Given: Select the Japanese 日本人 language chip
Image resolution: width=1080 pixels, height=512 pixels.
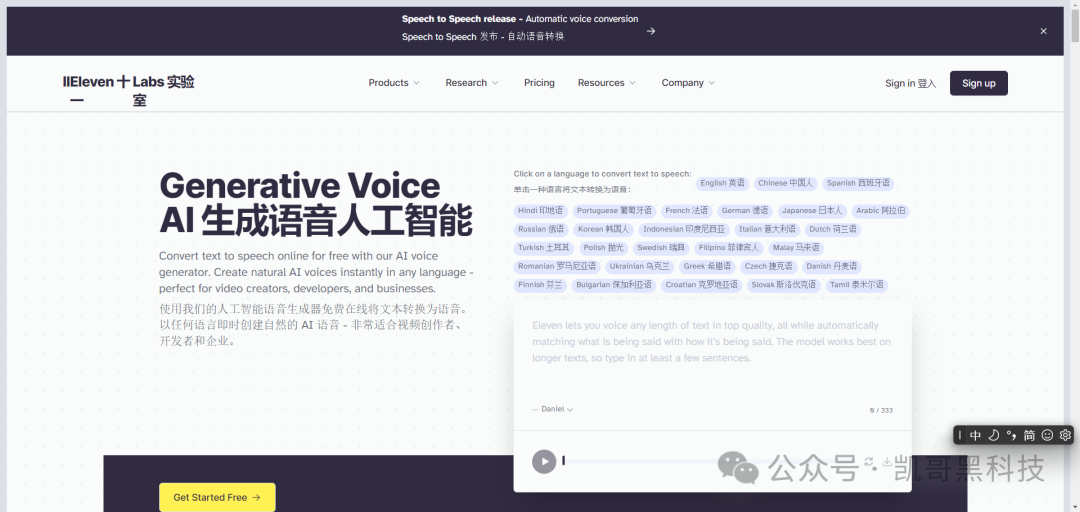Looking at the screenshot, I should [x=812, y=211].
